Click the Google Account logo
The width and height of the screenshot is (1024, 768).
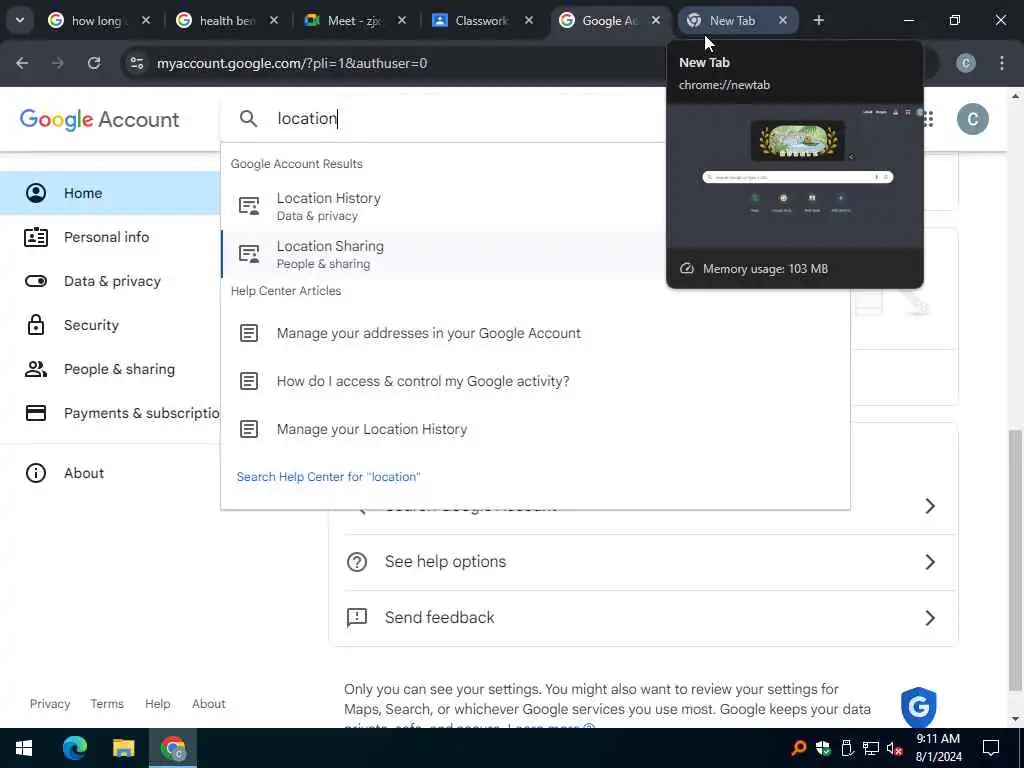[x=99, y=120]
